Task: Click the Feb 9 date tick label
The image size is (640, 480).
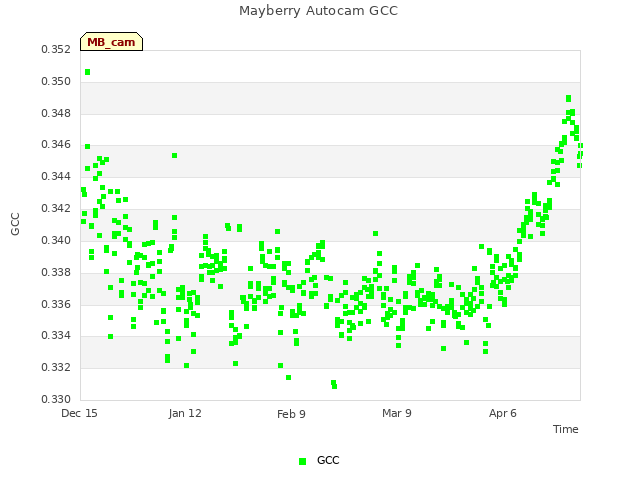Action: [x=291, y=414]
